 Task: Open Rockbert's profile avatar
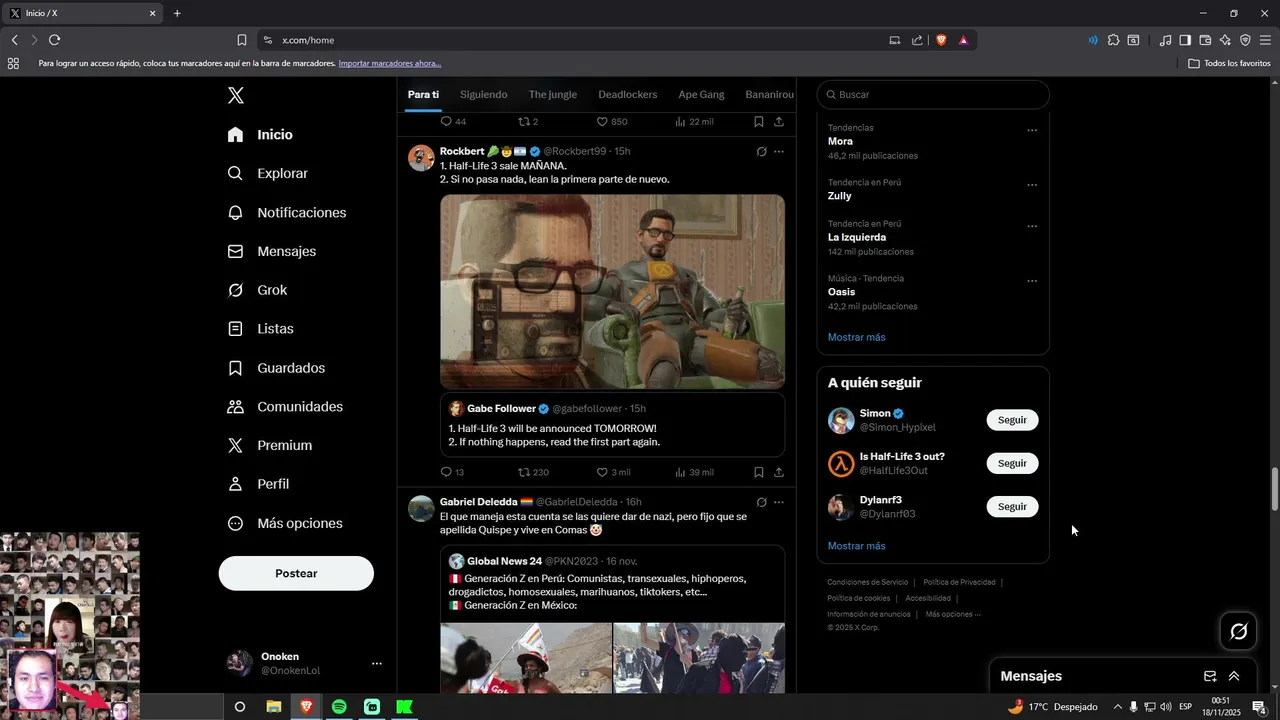pos(421,158)
